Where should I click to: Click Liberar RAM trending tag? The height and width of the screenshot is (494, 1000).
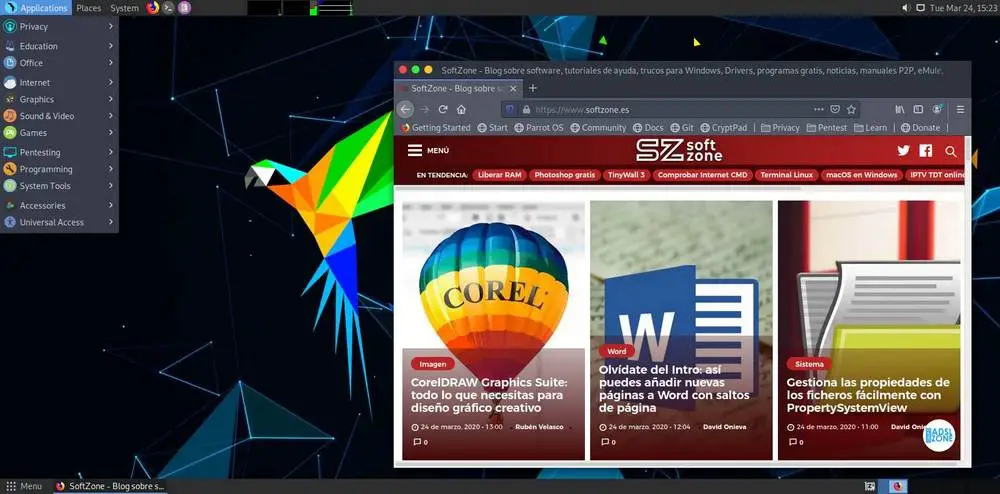point(499,175)
